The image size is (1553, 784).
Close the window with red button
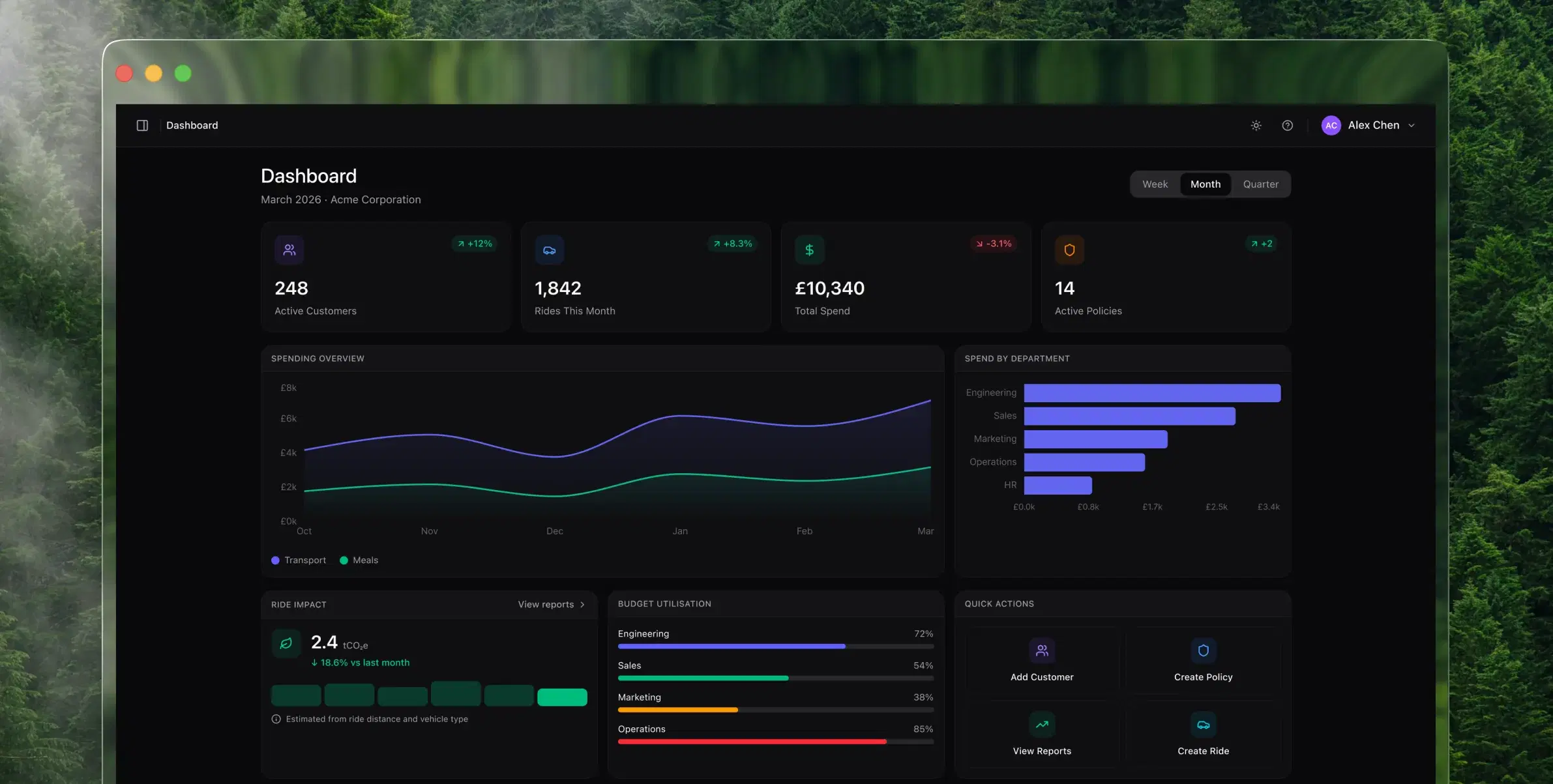click(x=125, y=74)
